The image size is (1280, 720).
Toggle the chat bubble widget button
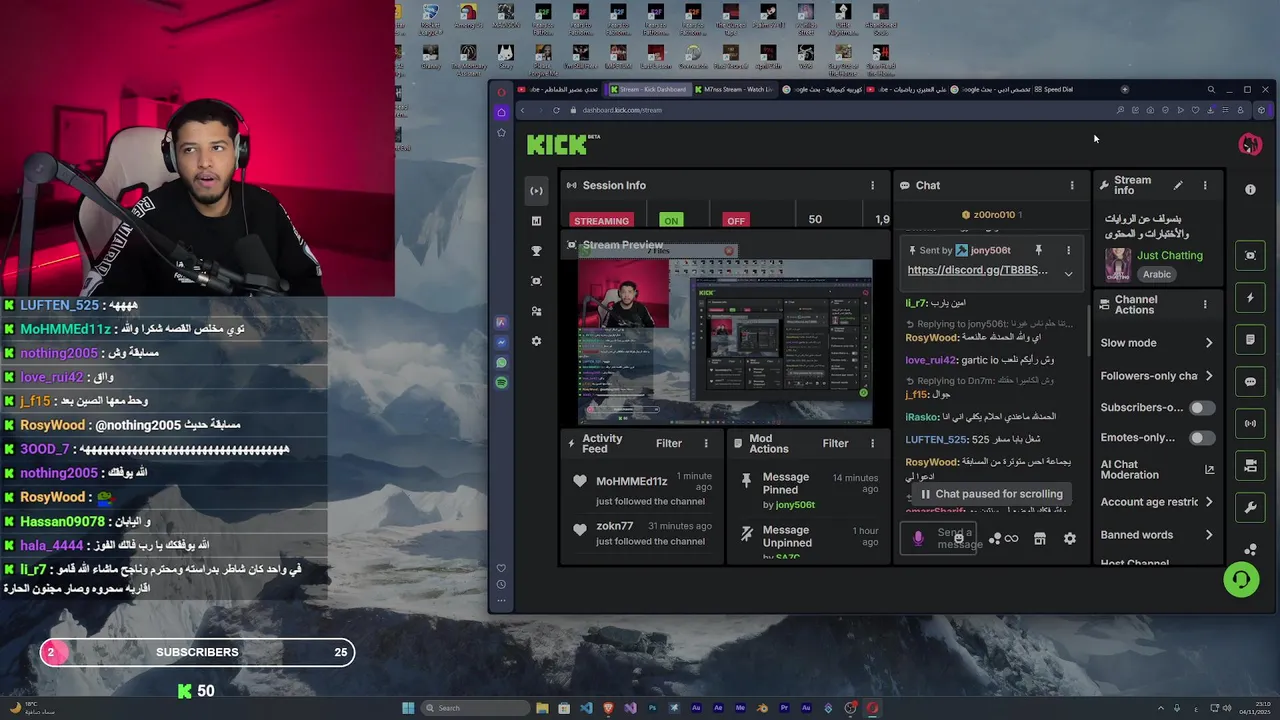click(x=1250, y=382)
